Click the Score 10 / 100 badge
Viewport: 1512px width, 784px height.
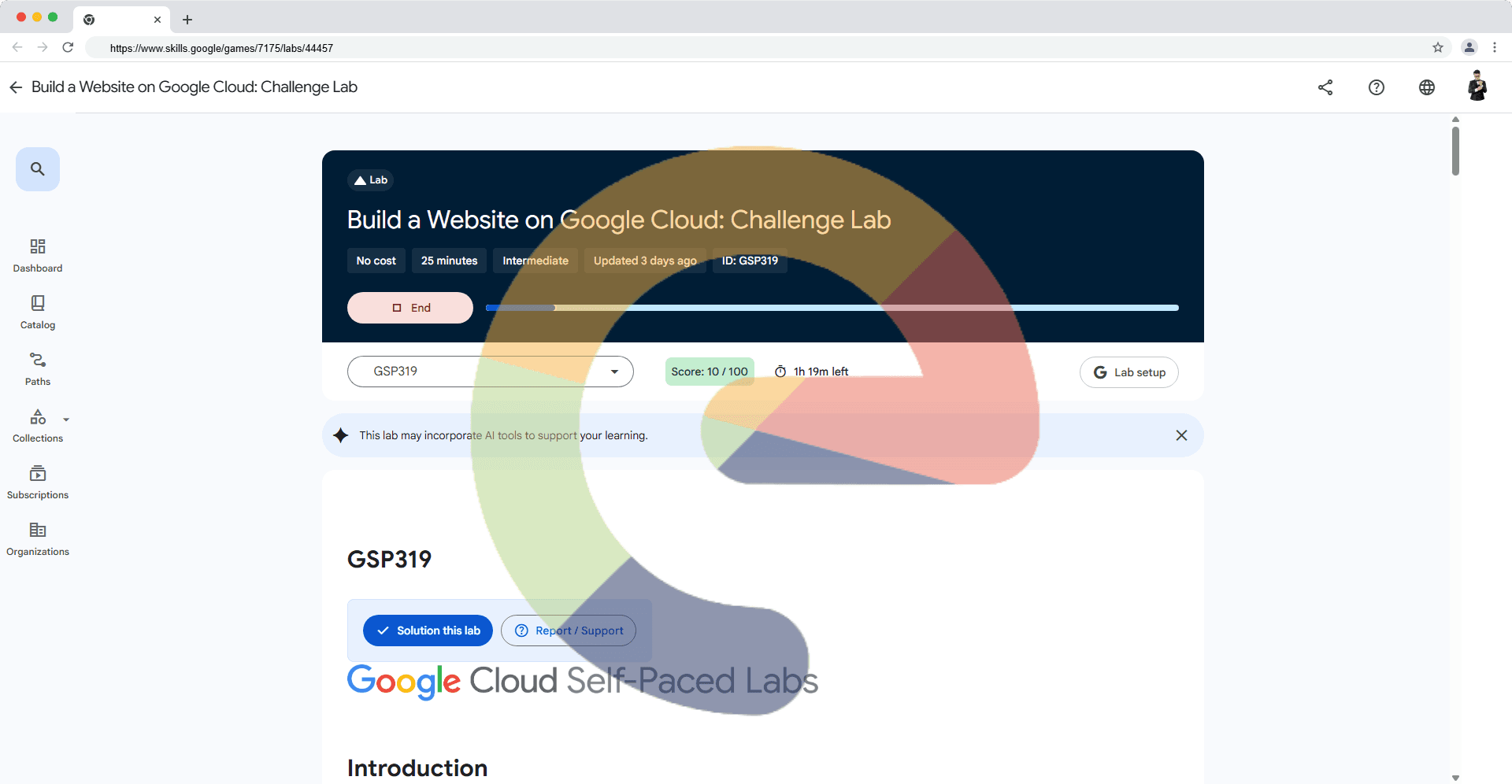710,372
